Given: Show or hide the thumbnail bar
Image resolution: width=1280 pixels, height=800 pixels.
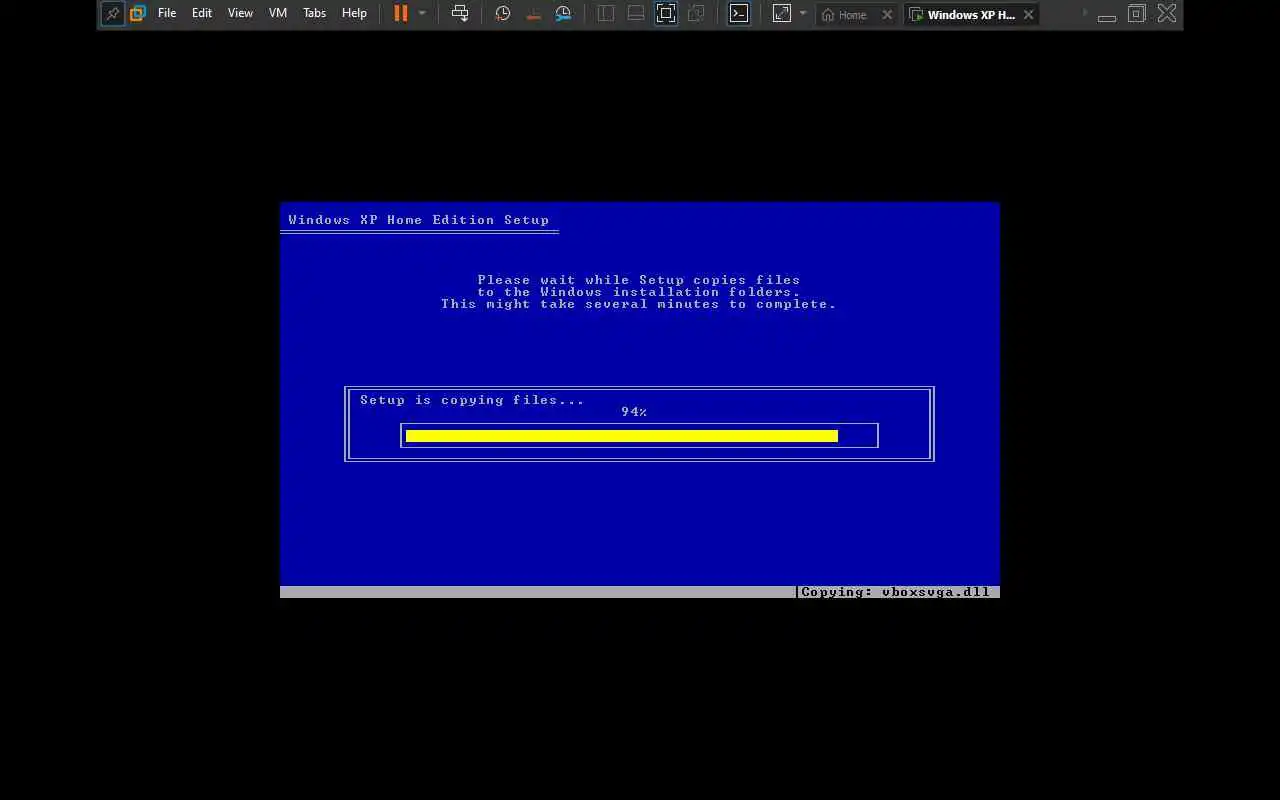Looking at the screenshot, I should 636,13.
